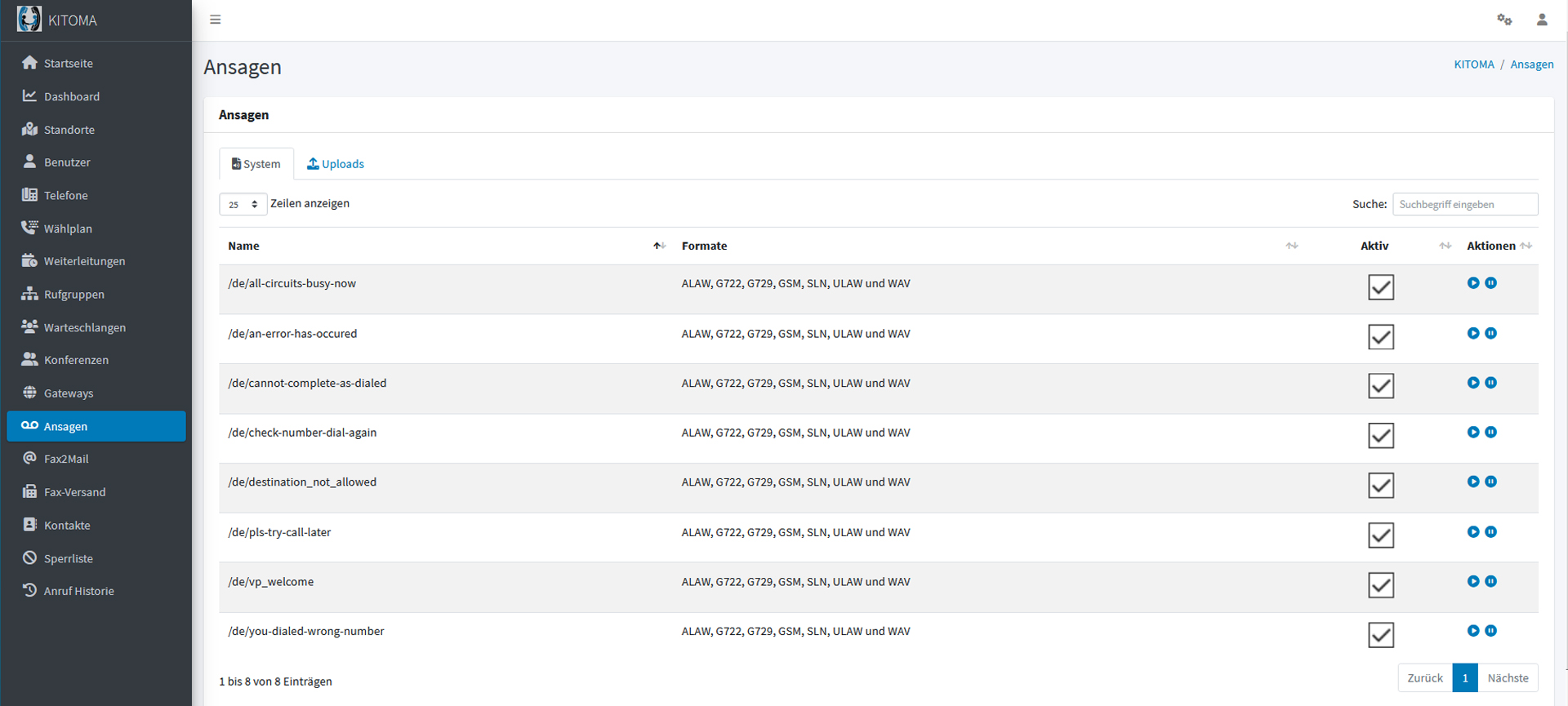This screenshot has width=1568, height=706.
Task: Go to Gateways in the sidebar
Action: point(69,393)
